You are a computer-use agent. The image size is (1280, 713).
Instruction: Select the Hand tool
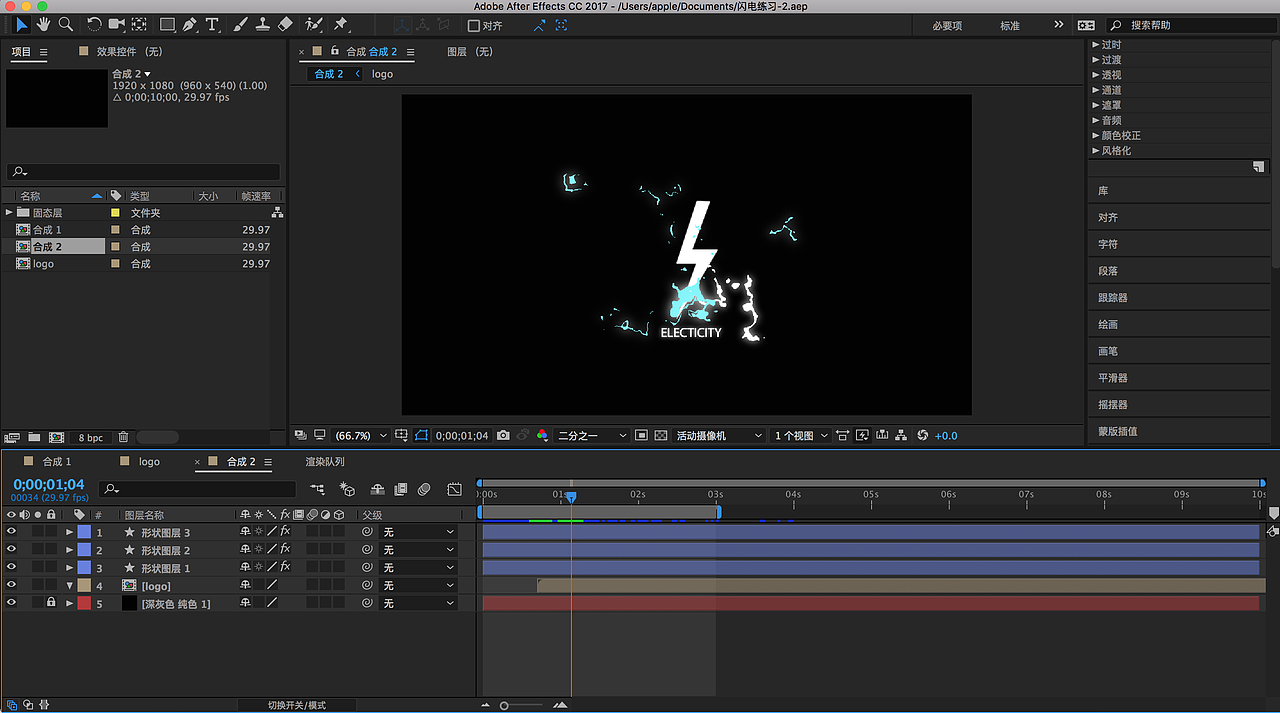point(44,24)
